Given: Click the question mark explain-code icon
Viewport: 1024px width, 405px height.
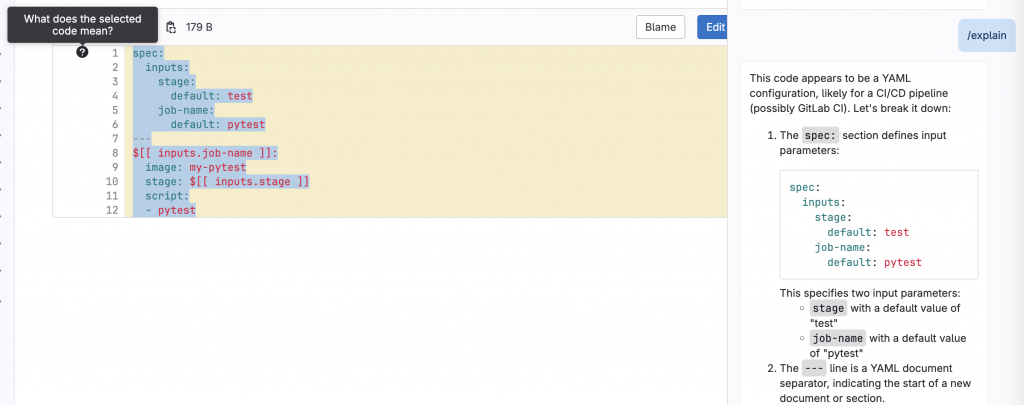Looking at the screenshot, I should click(x=82, y=52).
